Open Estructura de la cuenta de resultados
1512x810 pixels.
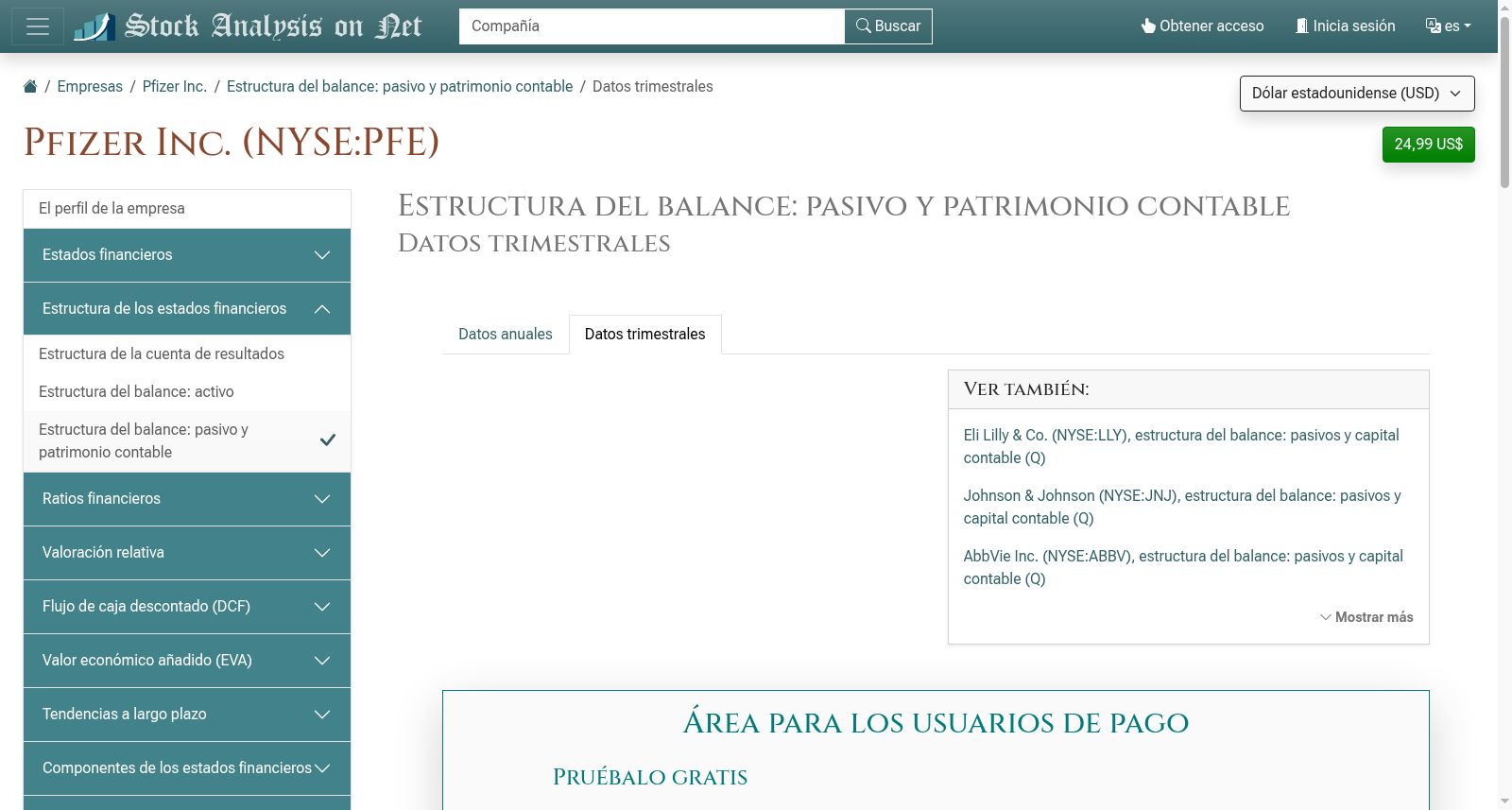coord(187,353)
